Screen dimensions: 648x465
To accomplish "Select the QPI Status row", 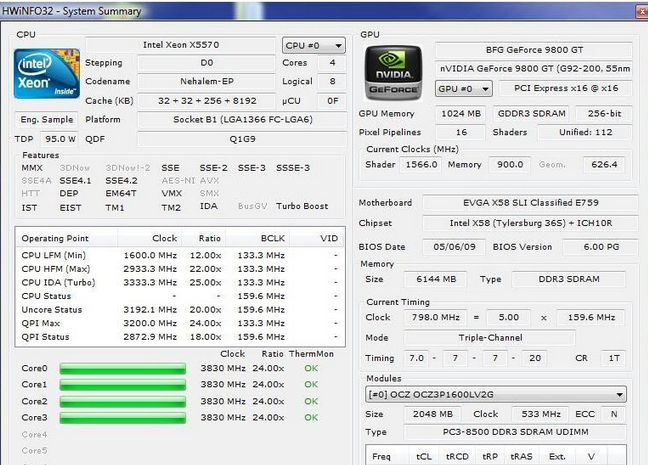I will 180,337.
